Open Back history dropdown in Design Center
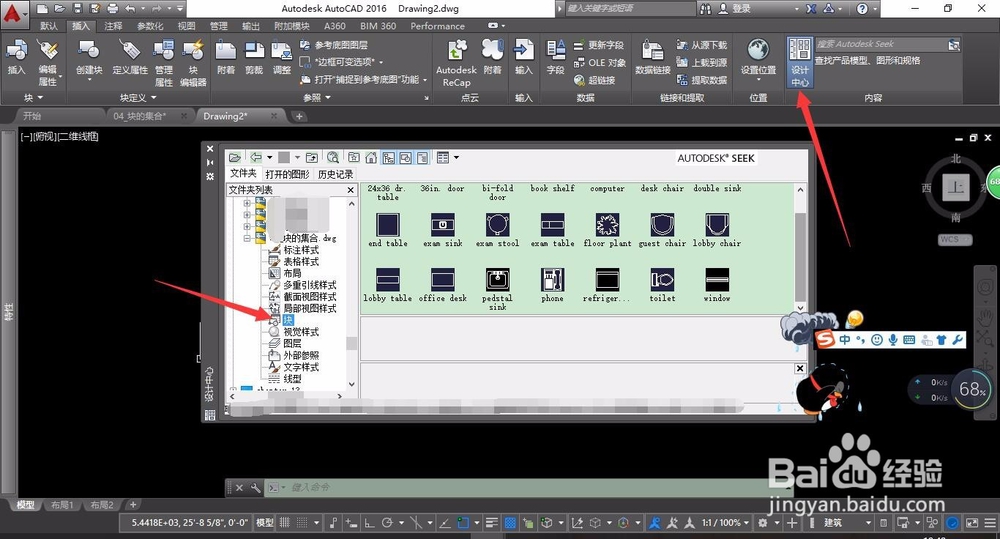1000x539 pixels. pos(270,158)
